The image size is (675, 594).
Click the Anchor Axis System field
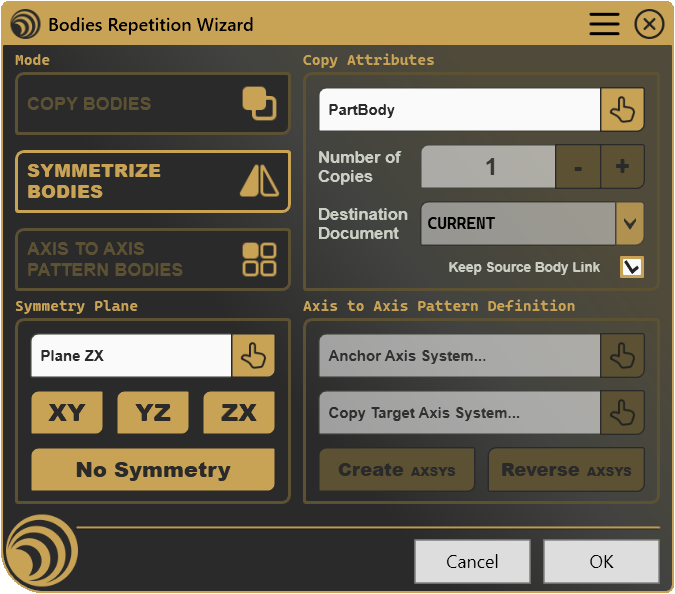[459, 356]
